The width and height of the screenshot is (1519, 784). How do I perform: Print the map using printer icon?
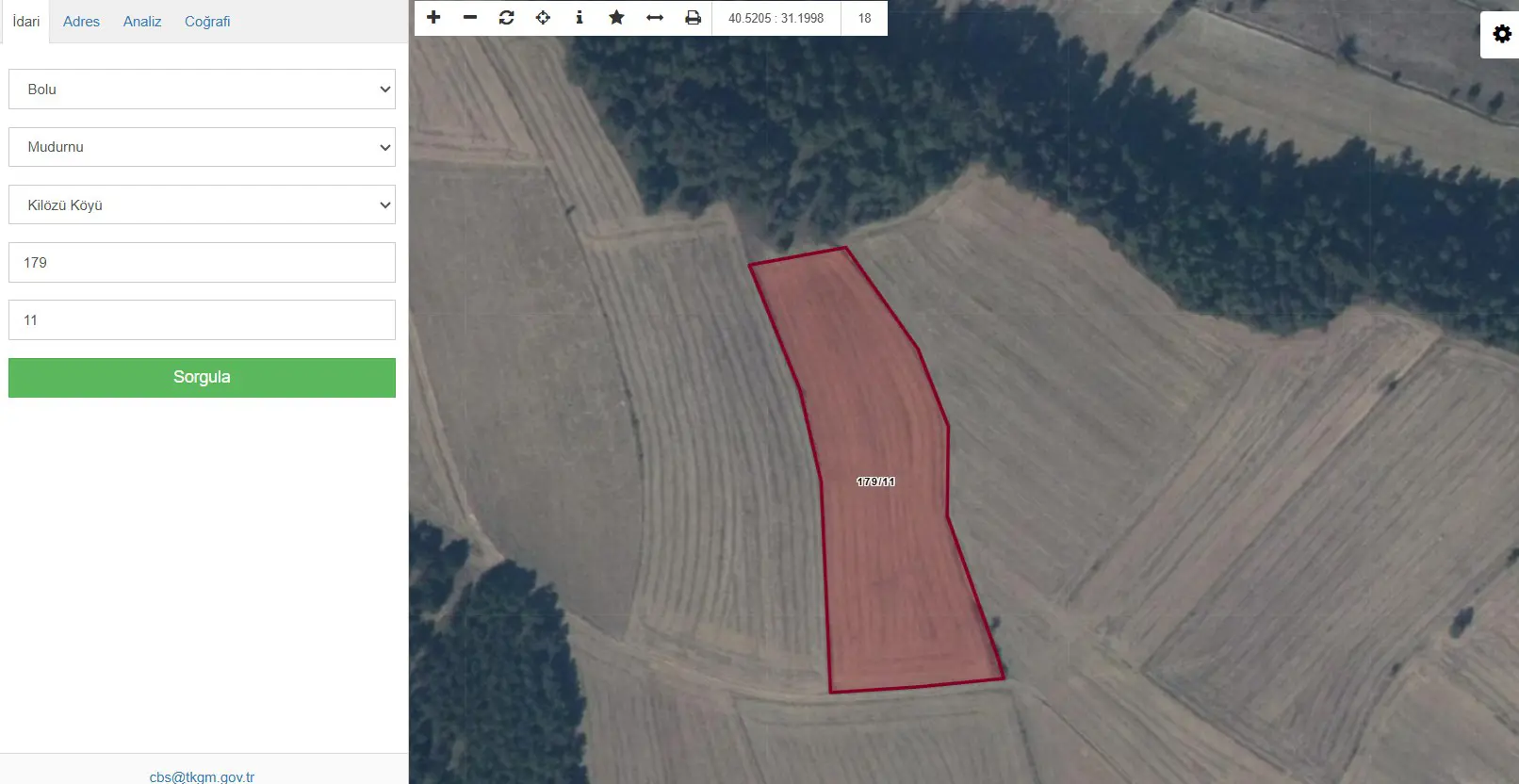[693, 17]
